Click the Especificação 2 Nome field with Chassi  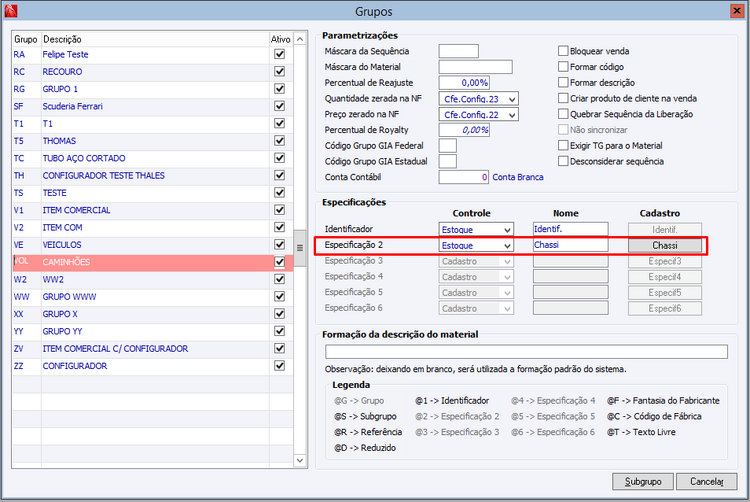[571, 245]
